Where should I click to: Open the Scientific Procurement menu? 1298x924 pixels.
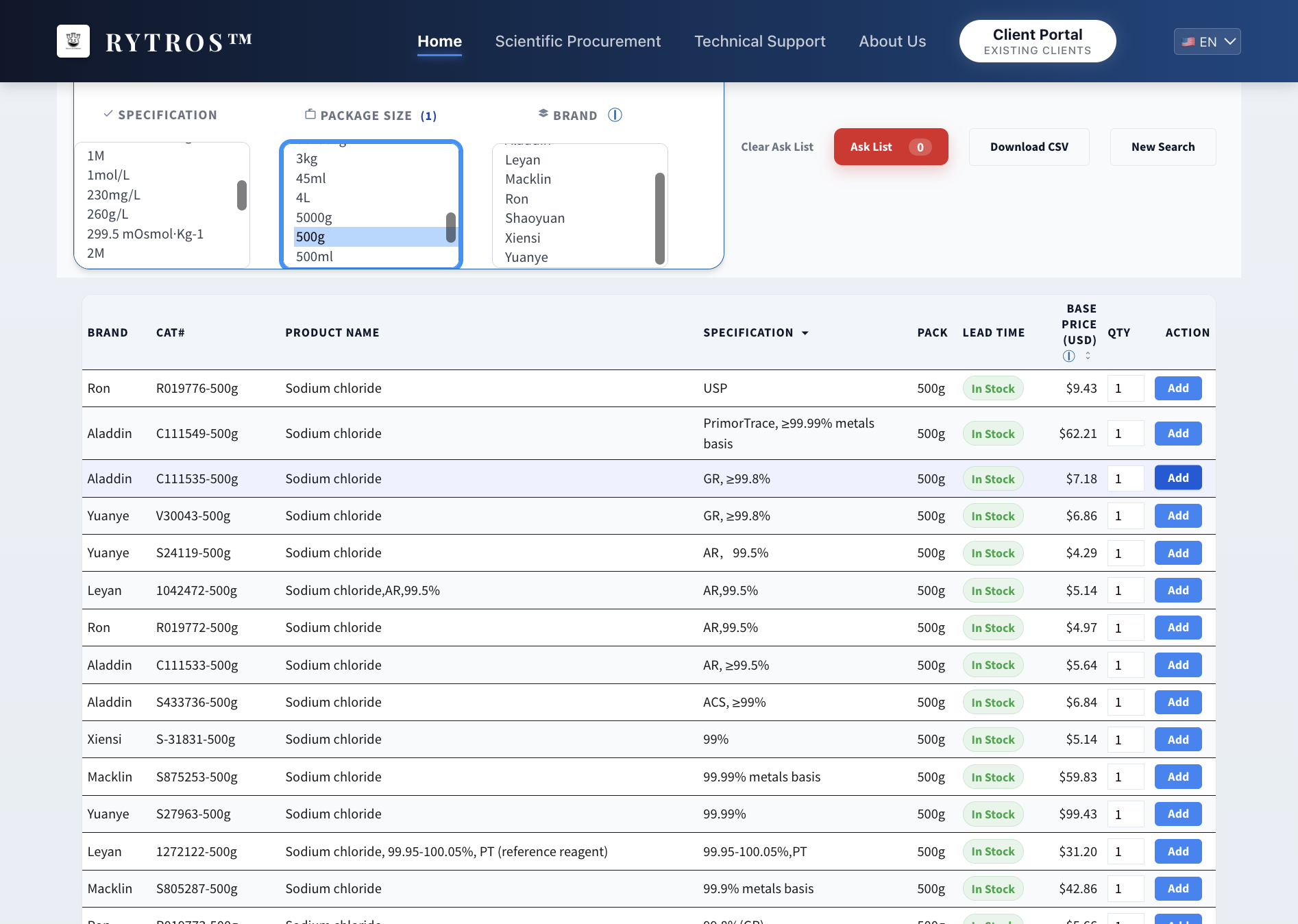[578, 41]
